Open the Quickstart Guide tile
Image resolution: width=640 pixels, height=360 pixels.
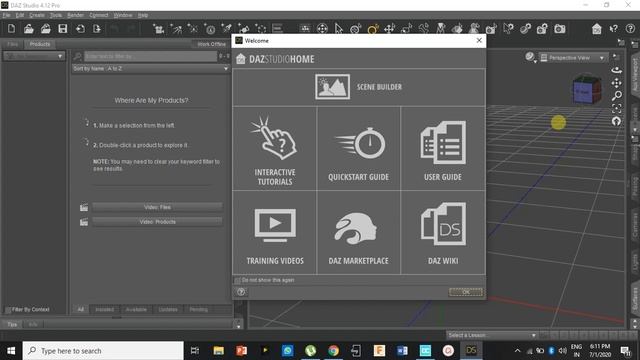[358, 149]
